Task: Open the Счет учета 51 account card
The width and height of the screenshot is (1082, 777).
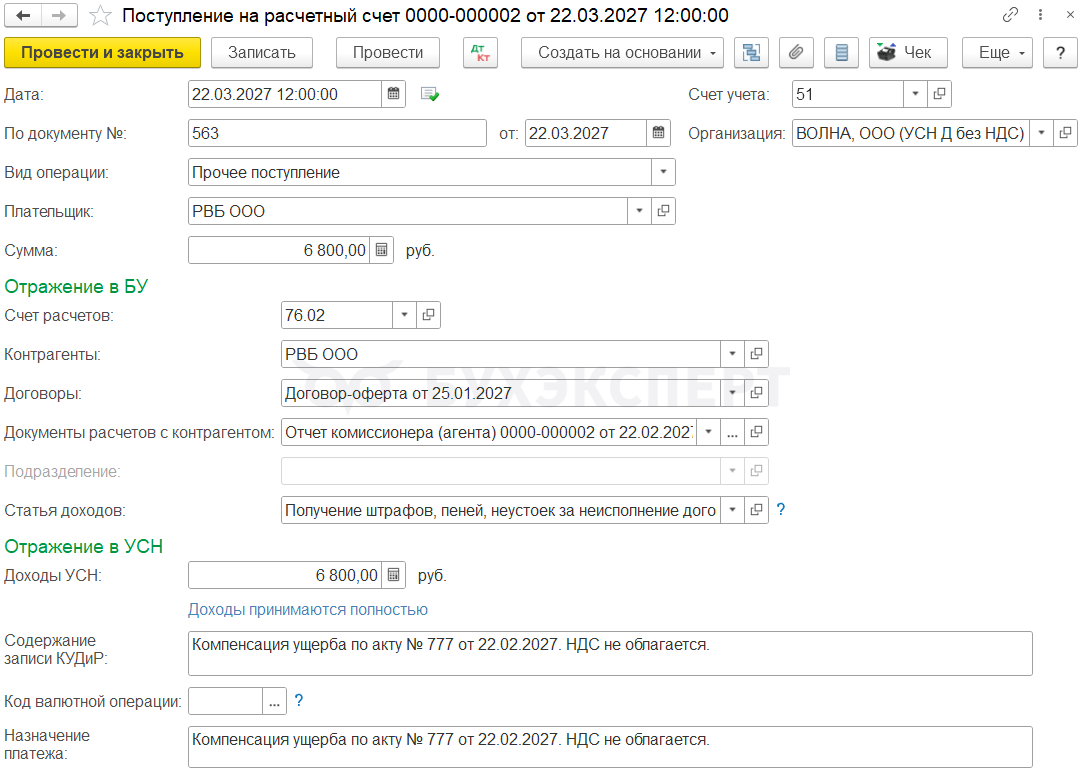Action: click(x=939, y=94)
